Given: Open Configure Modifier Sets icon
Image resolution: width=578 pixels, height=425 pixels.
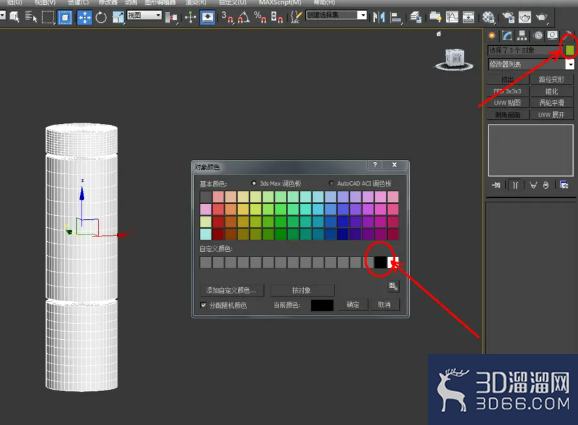Looking at the screenshot, I should (x=564, y=185).
